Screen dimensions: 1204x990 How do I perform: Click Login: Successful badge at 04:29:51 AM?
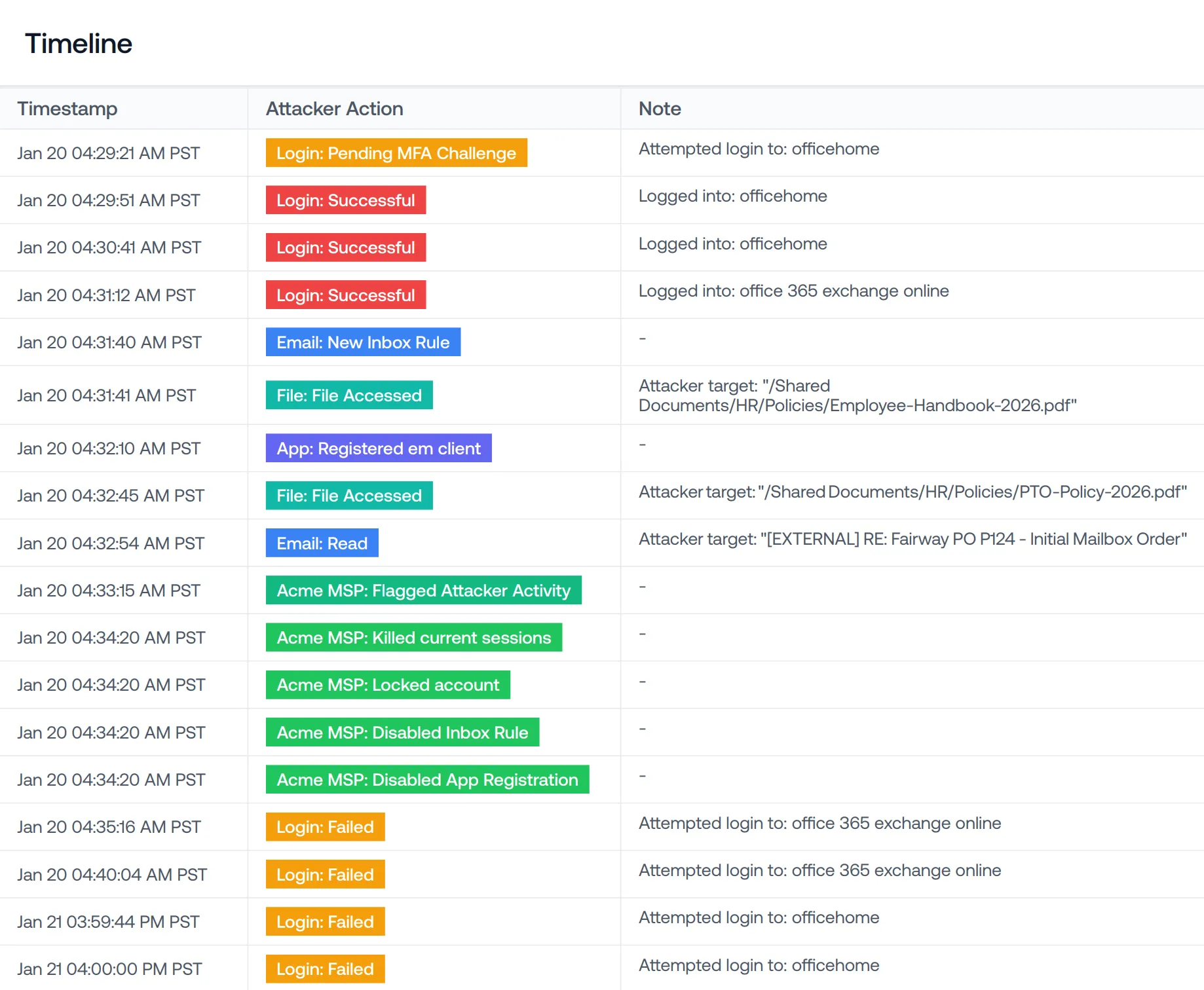pyautogui.click(x=346, y=200)
